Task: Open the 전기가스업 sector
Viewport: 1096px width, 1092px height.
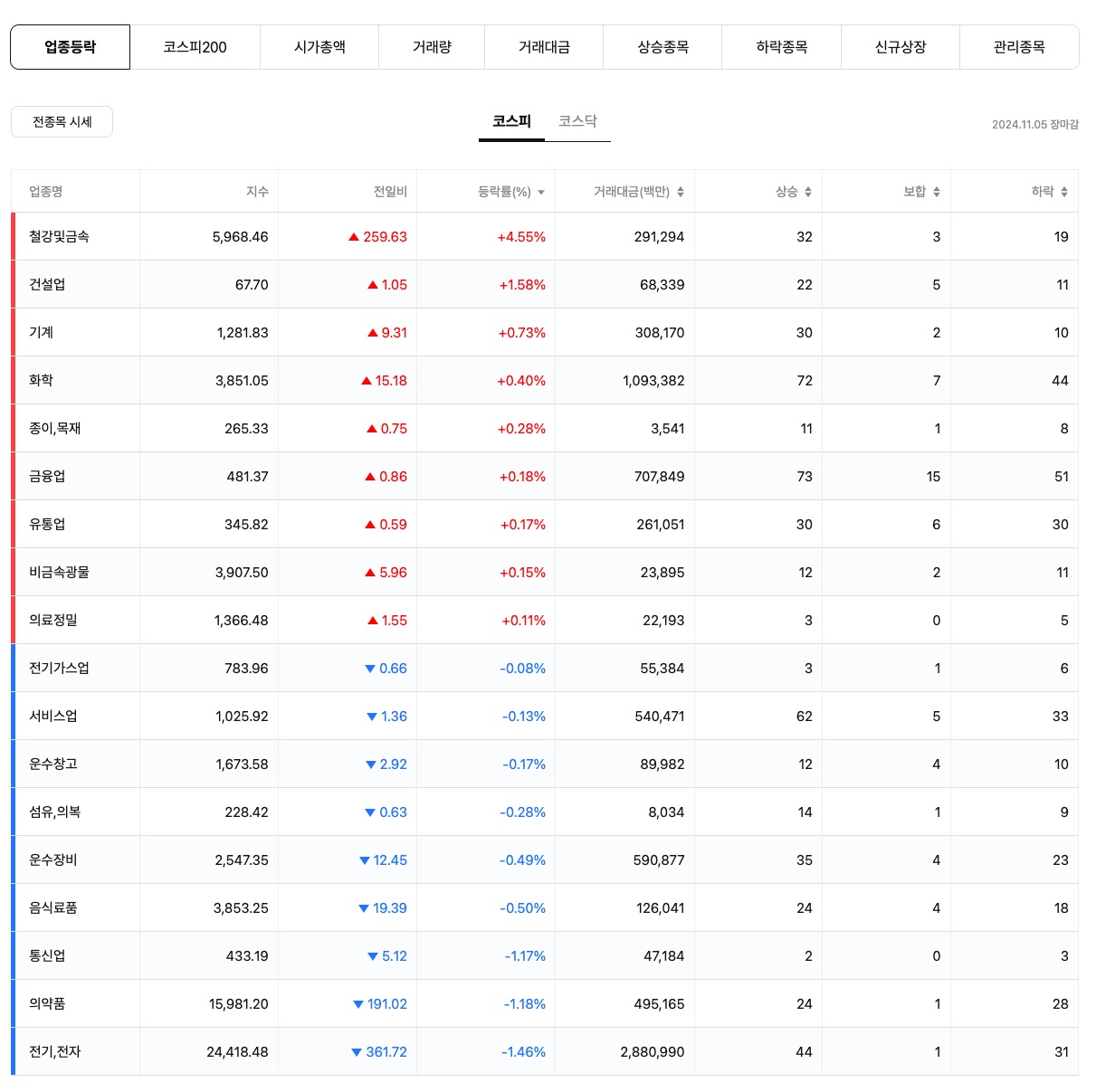Action: click(x=59, y=668)
